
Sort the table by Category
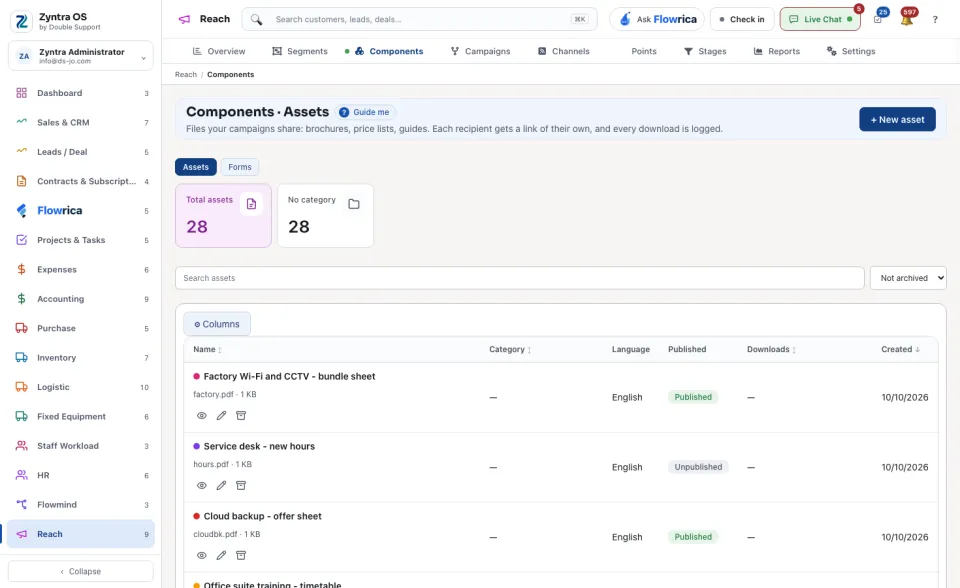point(510,349)
